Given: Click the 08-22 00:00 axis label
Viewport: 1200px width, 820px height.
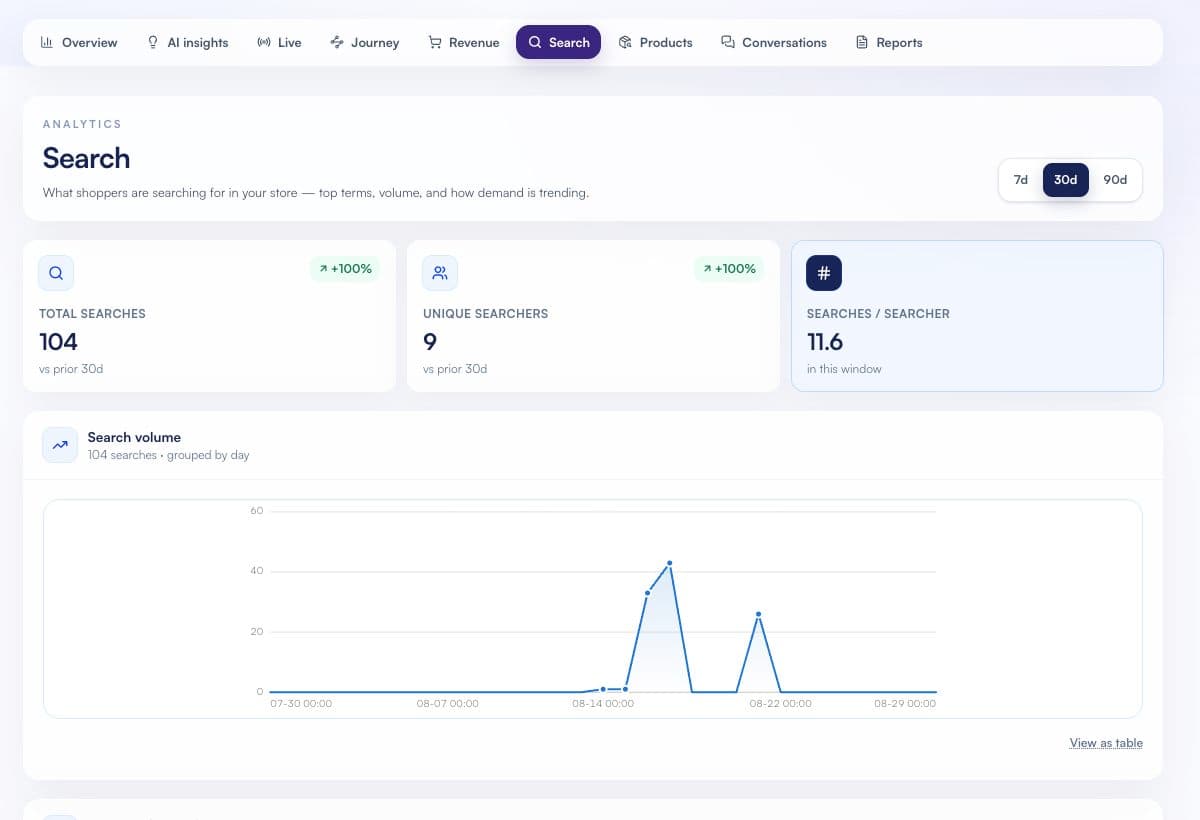Looking at the screenshot, I should point(780,704).
